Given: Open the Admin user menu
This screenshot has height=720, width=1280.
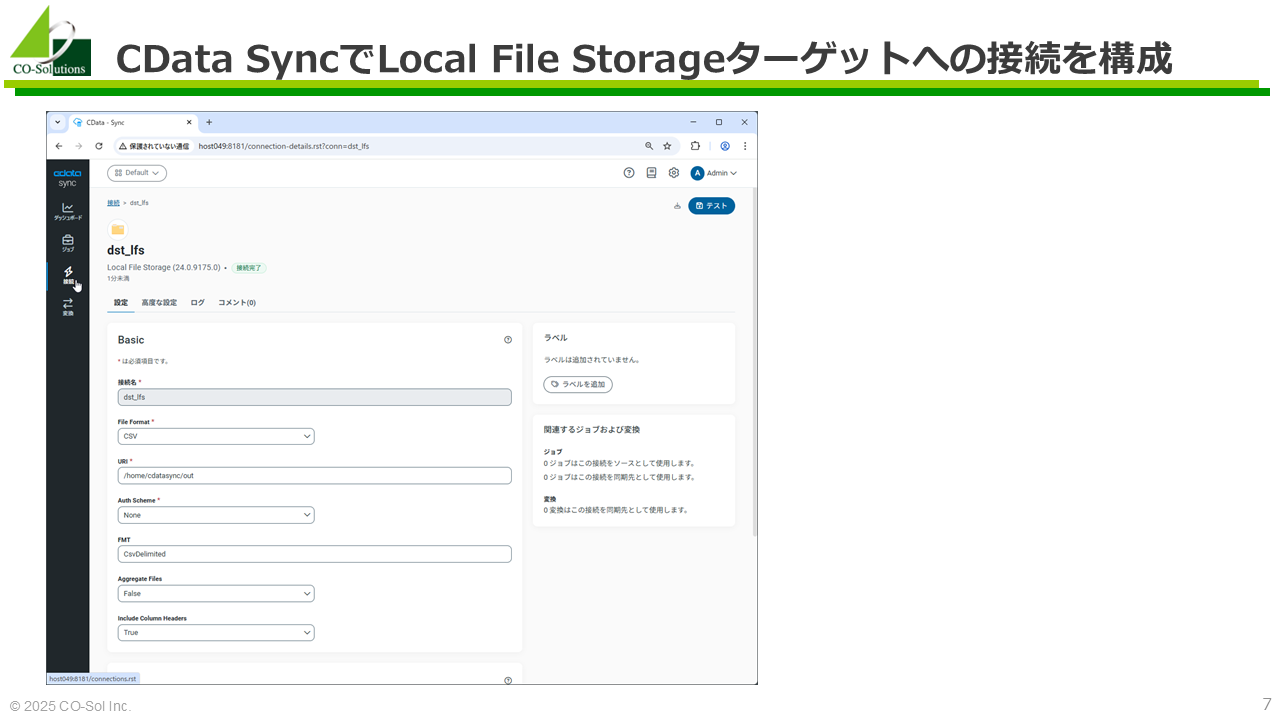Looking at the screenshot, I should [x=714, y=173].
